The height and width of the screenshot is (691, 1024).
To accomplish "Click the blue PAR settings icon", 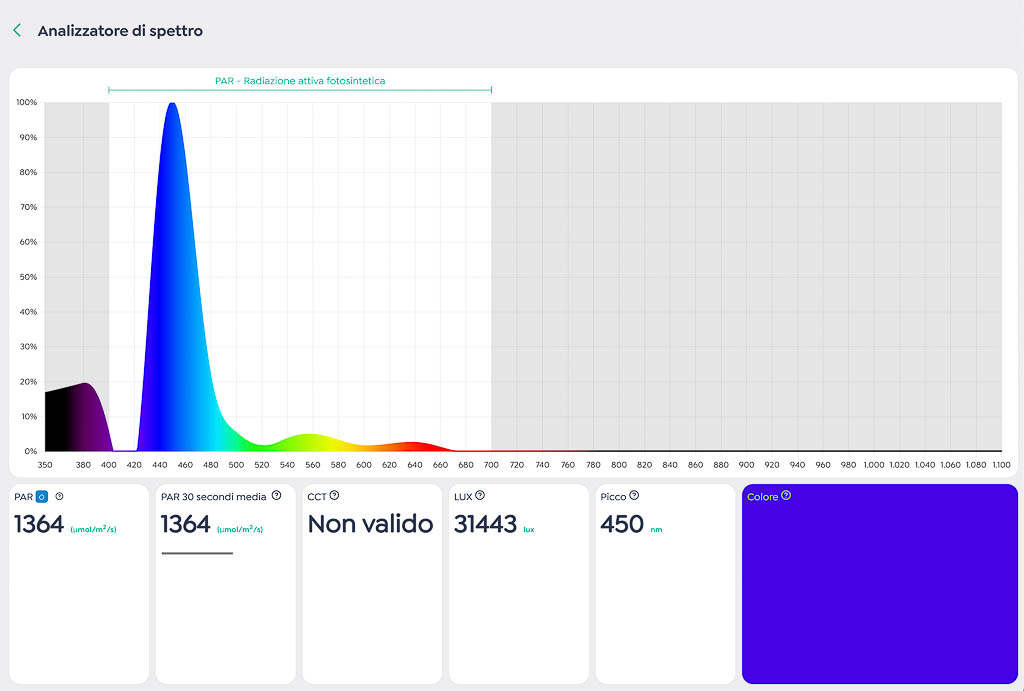I will 42,496.
